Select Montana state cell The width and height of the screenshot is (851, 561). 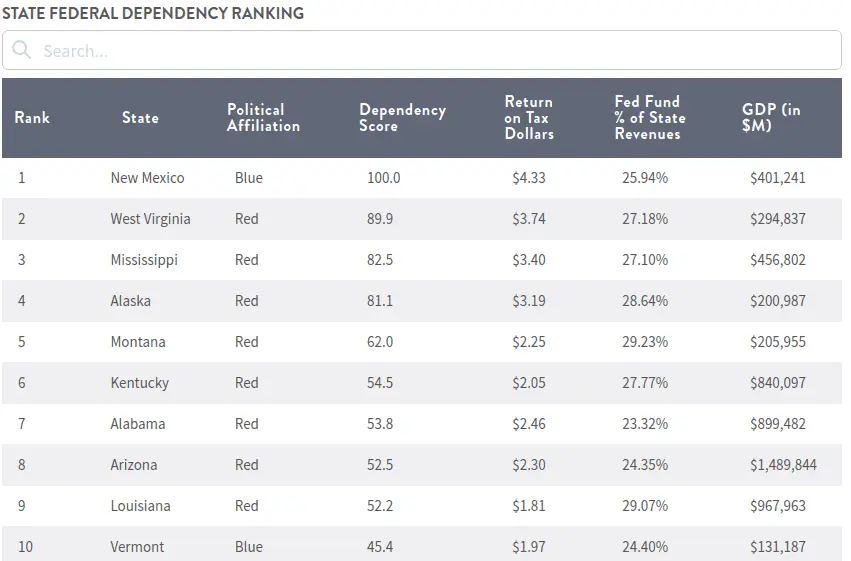138,342
